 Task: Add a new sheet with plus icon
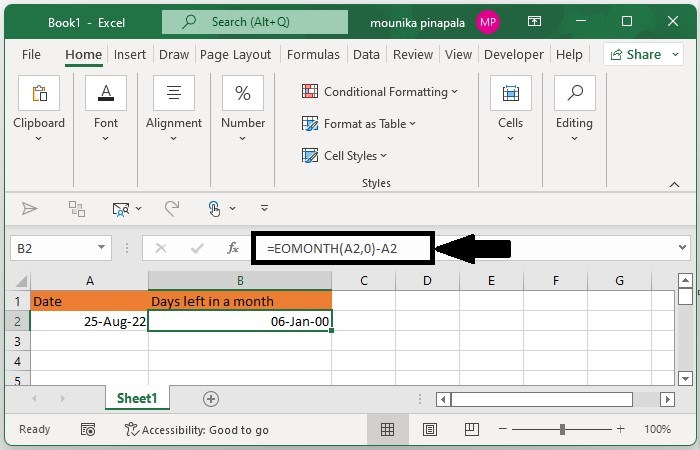point(211,399)
